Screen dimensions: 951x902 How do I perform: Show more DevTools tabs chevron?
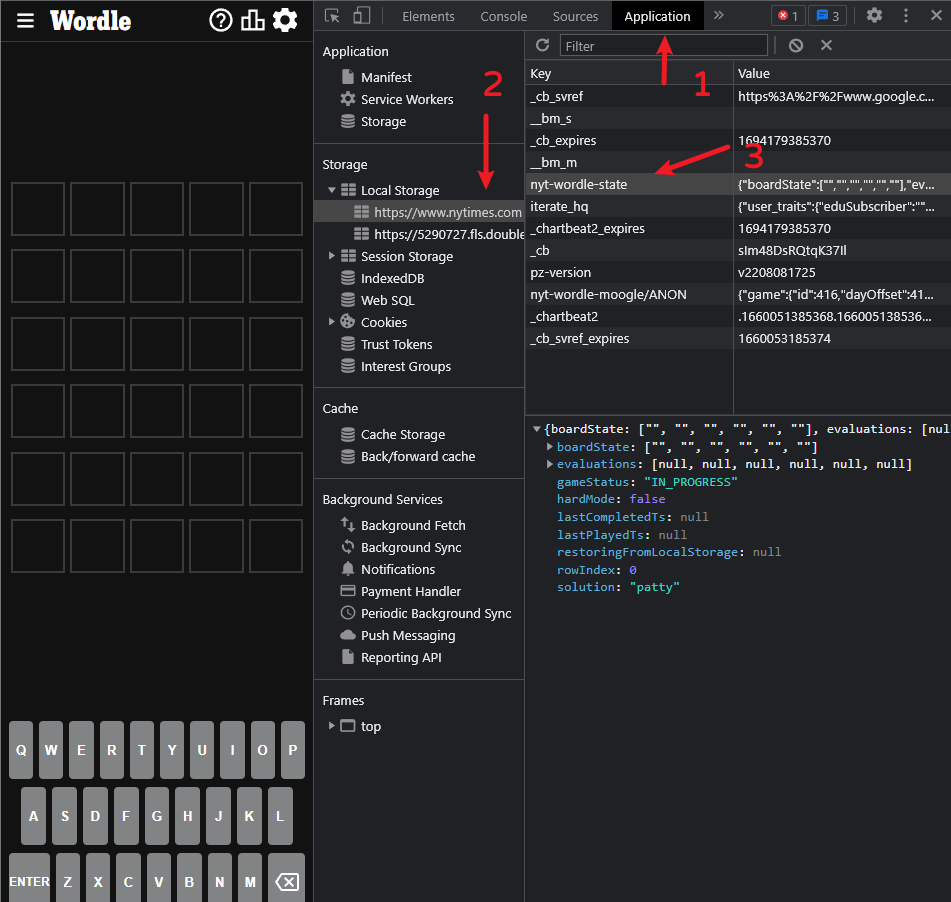[718, 16]
